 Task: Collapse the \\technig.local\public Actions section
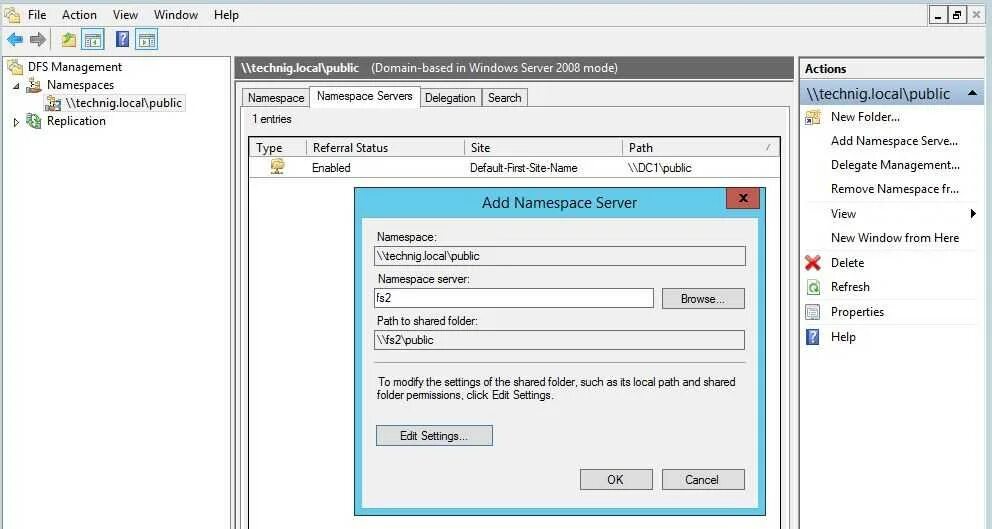972,94
